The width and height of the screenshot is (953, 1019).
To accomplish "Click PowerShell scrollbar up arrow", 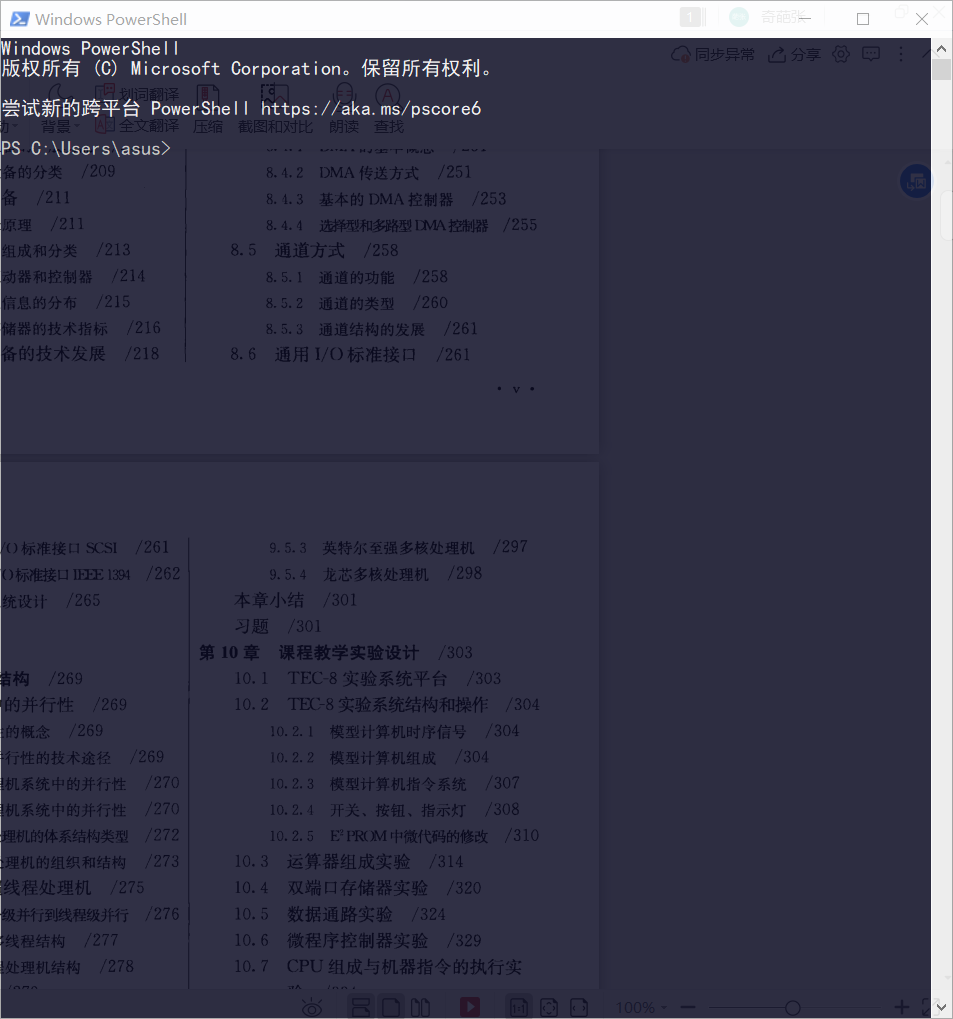I will tap(941, 49).
